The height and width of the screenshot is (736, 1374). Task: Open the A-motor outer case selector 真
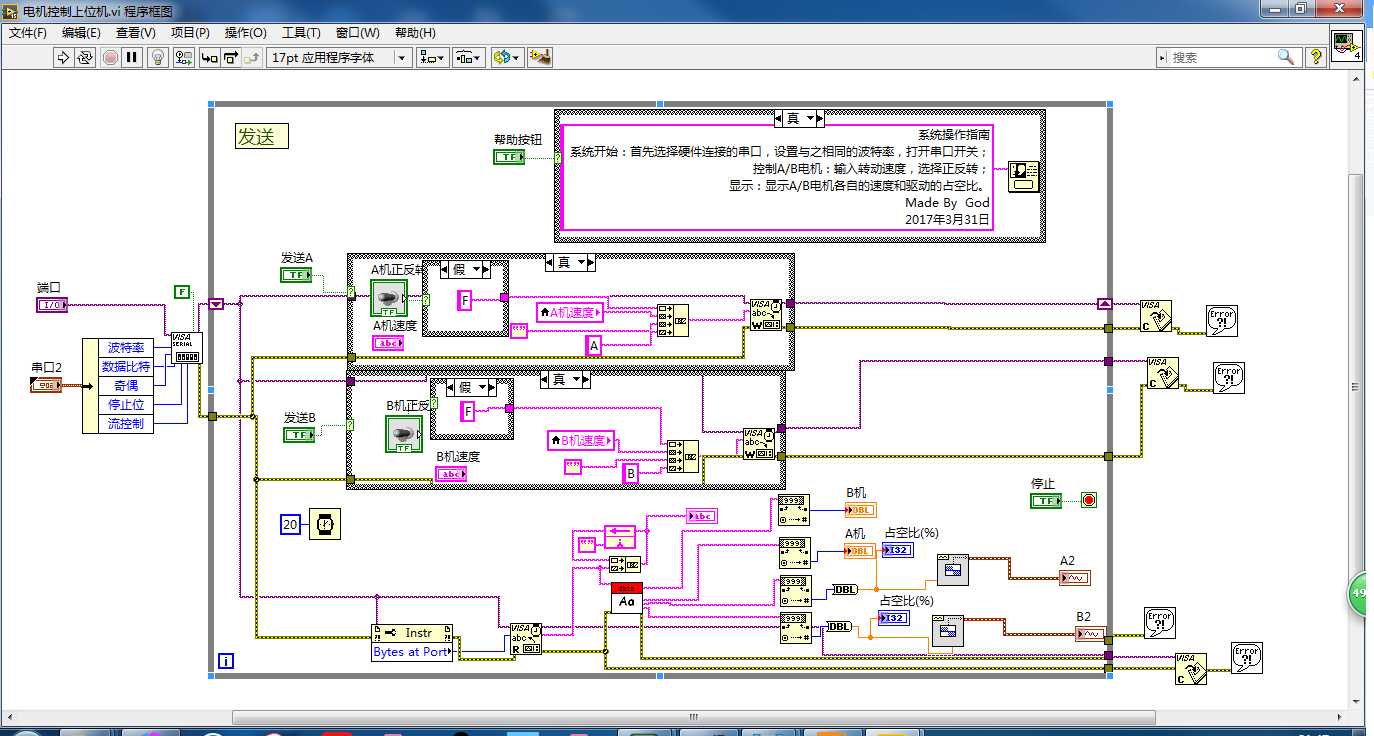(x=570, y=262)
